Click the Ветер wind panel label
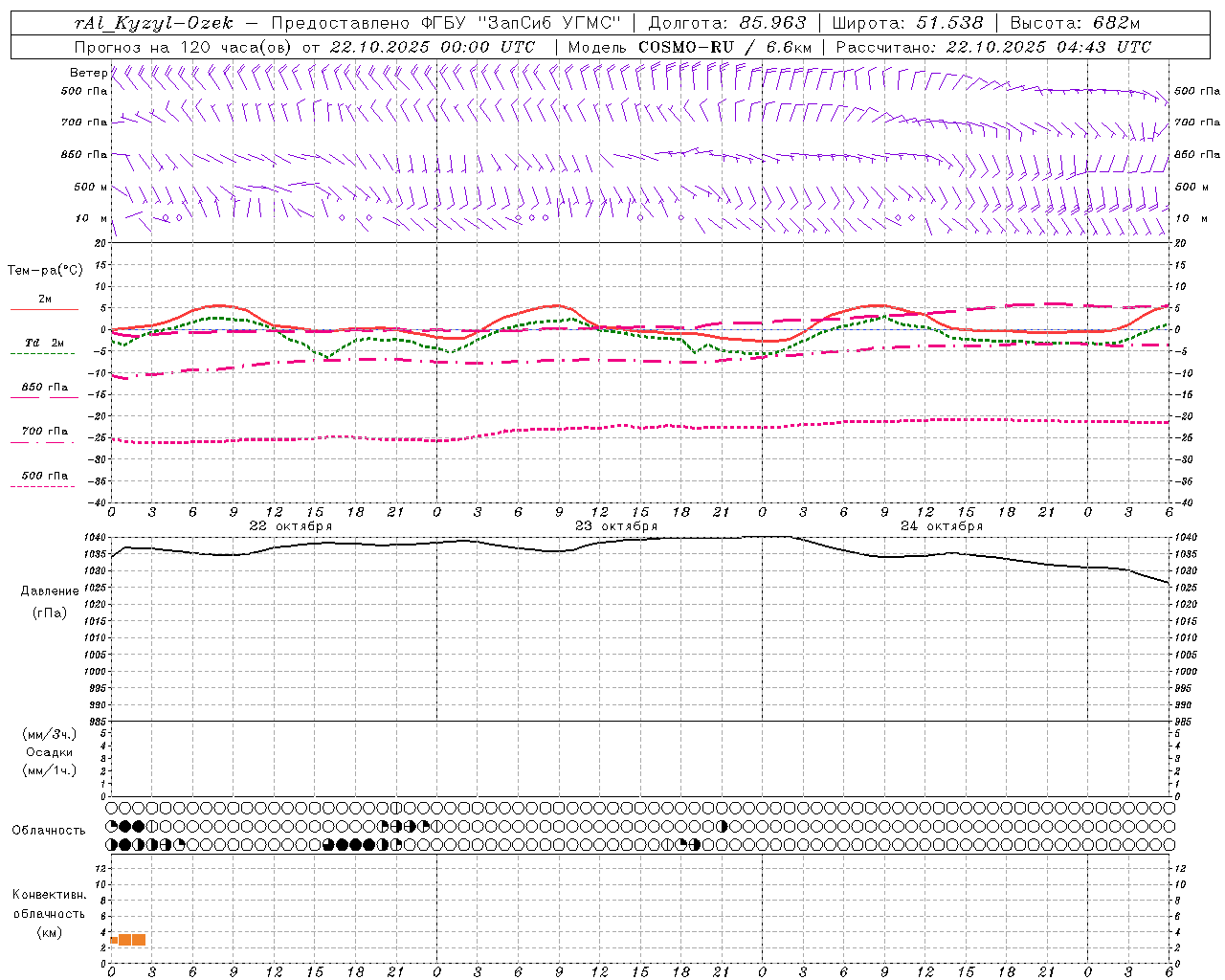The height and width of the screenshot is (980, 1225). point(88,73)
